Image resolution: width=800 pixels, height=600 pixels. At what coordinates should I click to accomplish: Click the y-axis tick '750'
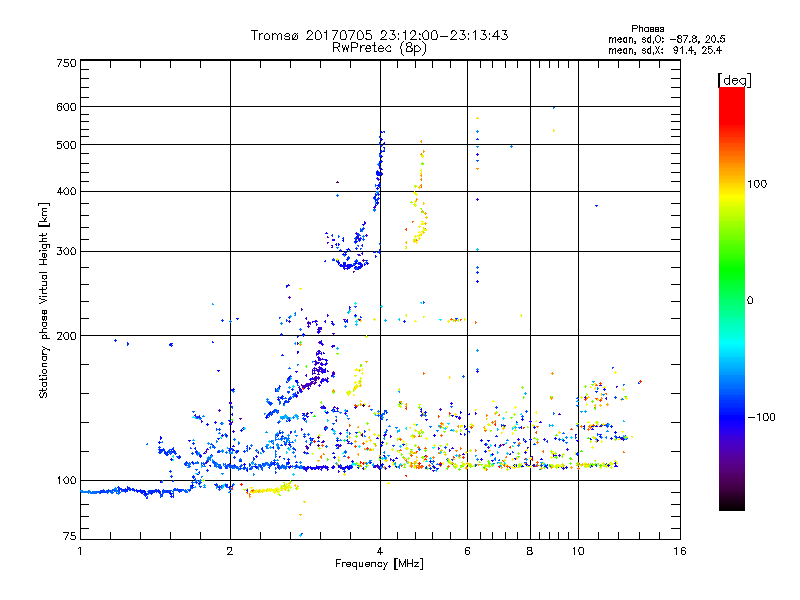click(66, 63)
